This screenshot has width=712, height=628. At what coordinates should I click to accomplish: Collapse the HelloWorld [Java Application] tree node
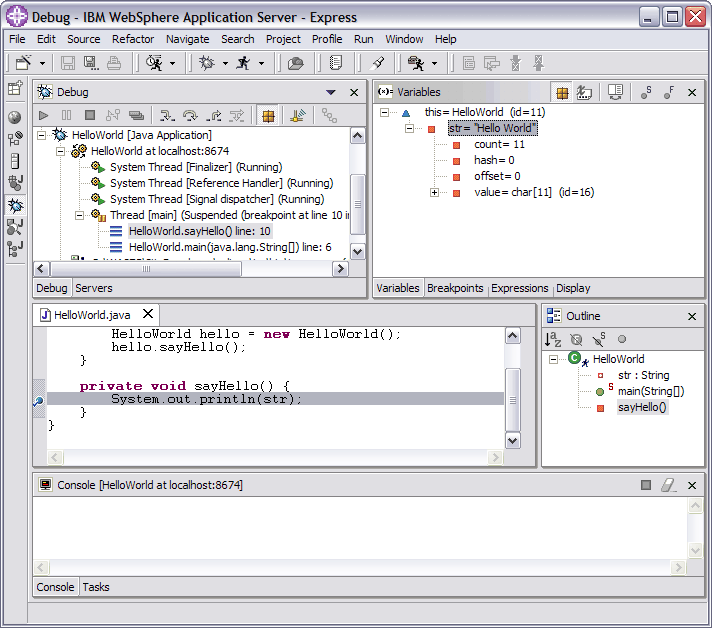(x=42, y=135)
